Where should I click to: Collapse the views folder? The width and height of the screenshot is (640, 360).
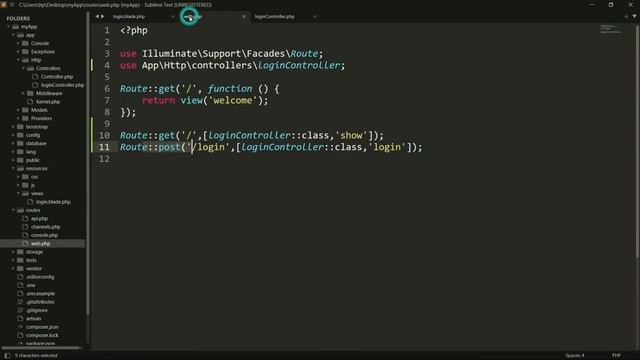18,193
